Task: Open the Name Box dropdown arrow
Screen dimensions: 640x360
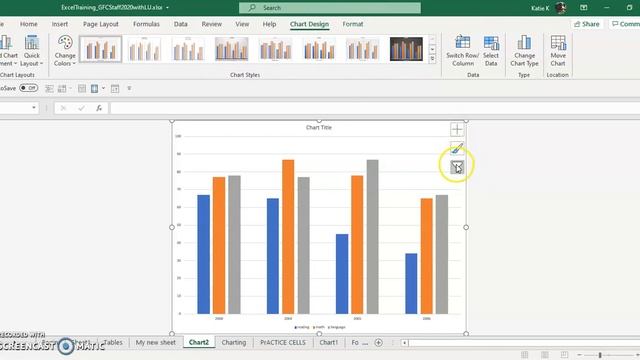Action: pyautogui.click(x=34, y=108)
